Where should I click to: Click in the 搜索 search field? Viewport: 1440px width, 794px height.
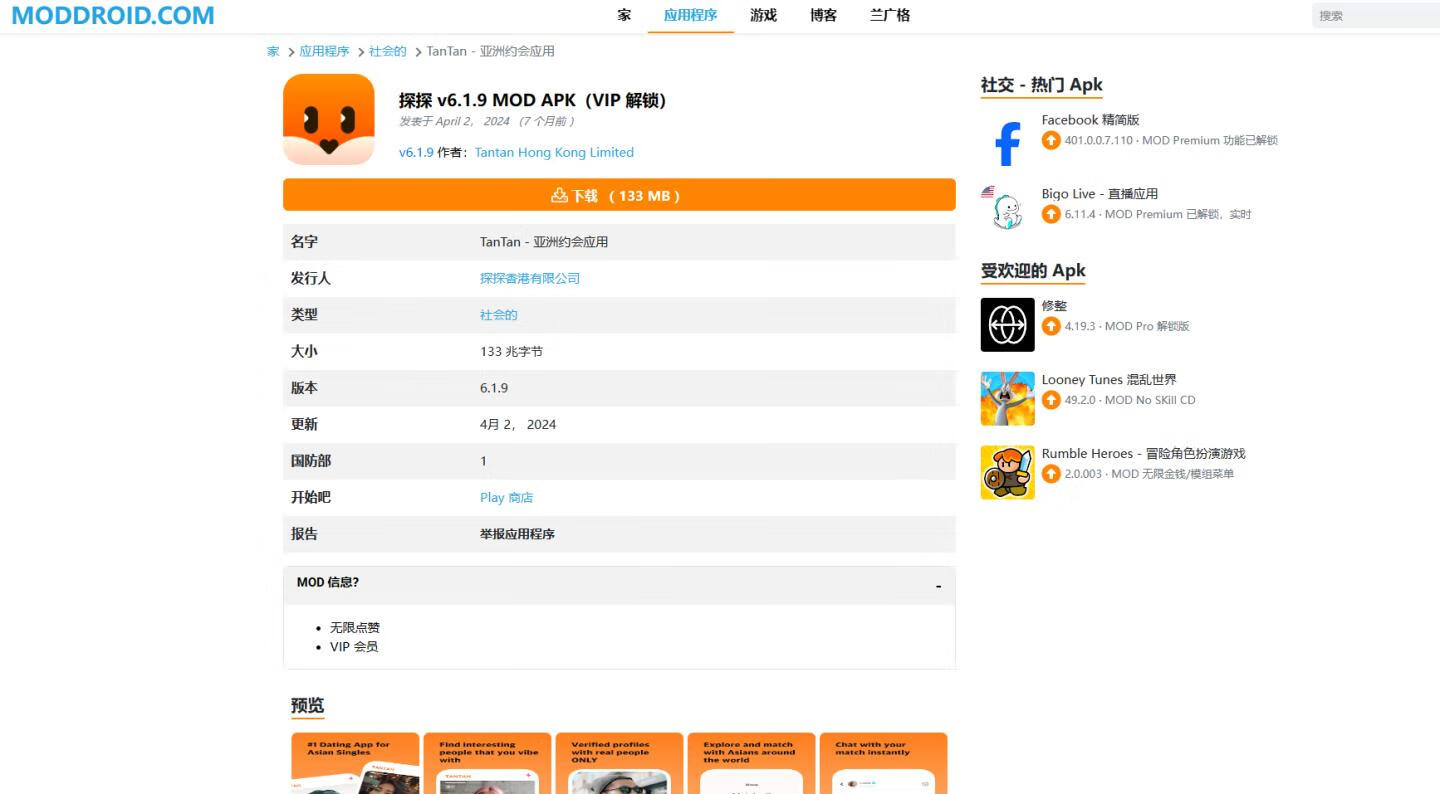(1375, 16)
